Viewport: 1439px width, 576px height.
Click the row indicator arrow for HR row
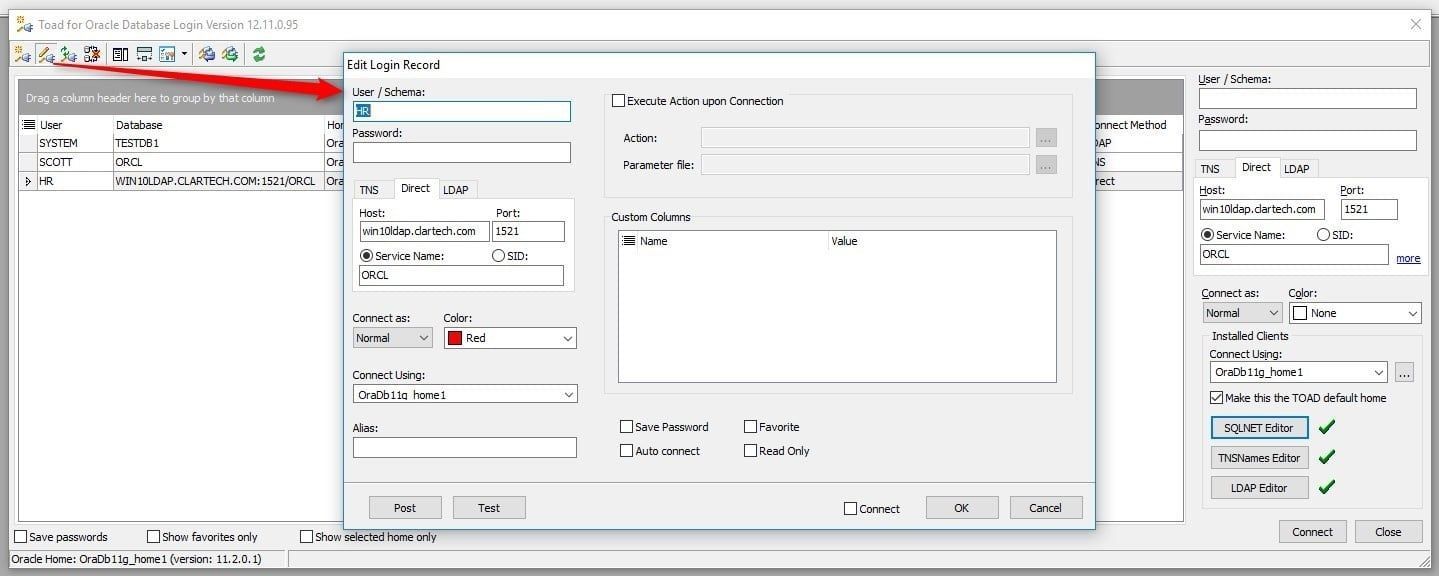click(28, 181)
